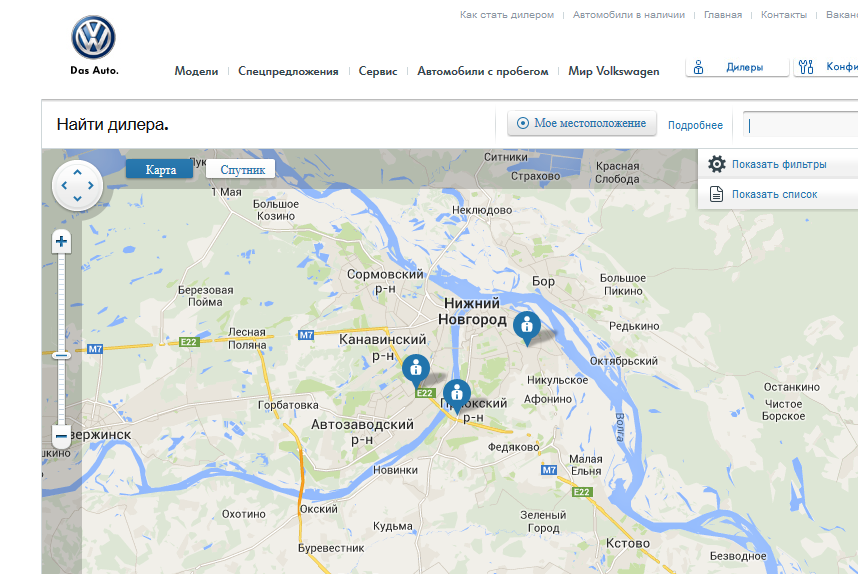Click the Главная link
This screenshot has width=858, height=574.
pyautogui.click(x=723, y=15)
